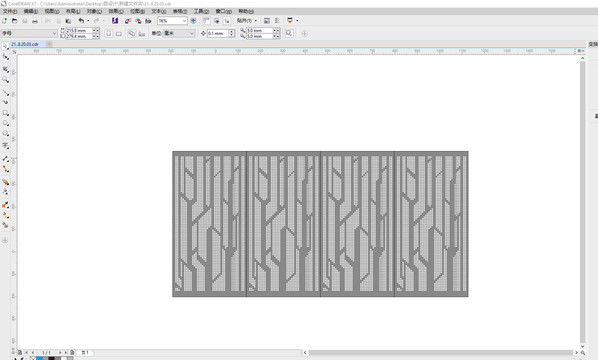
Task: Expand the application launcher dropdown arrow
Action: point(297,21)
